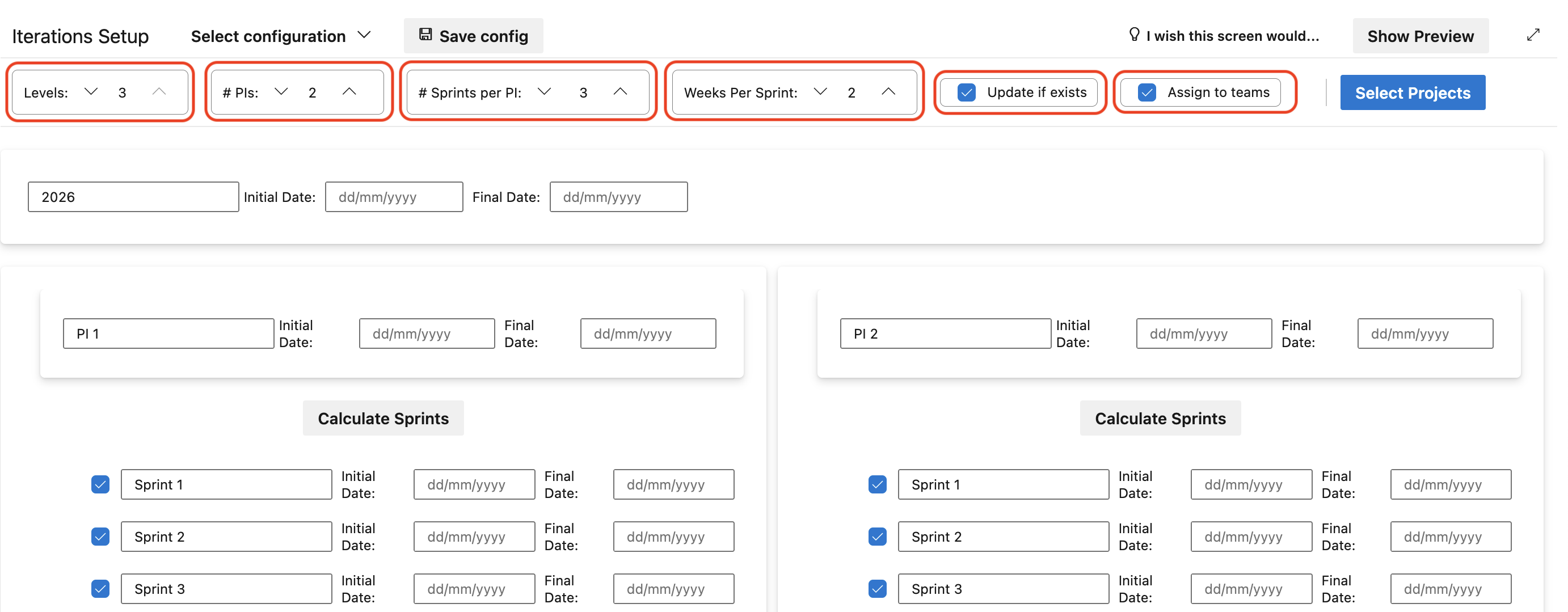Decrease Weeks Per Sprint with down chevron
This screenshot has width=1568, height=612.
(x=820, y=92)
